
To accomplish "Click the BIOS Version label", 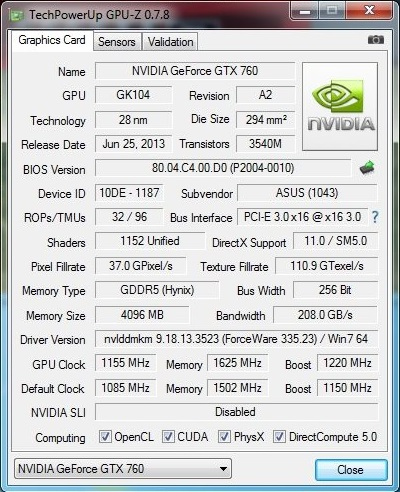I will (54, 170).
